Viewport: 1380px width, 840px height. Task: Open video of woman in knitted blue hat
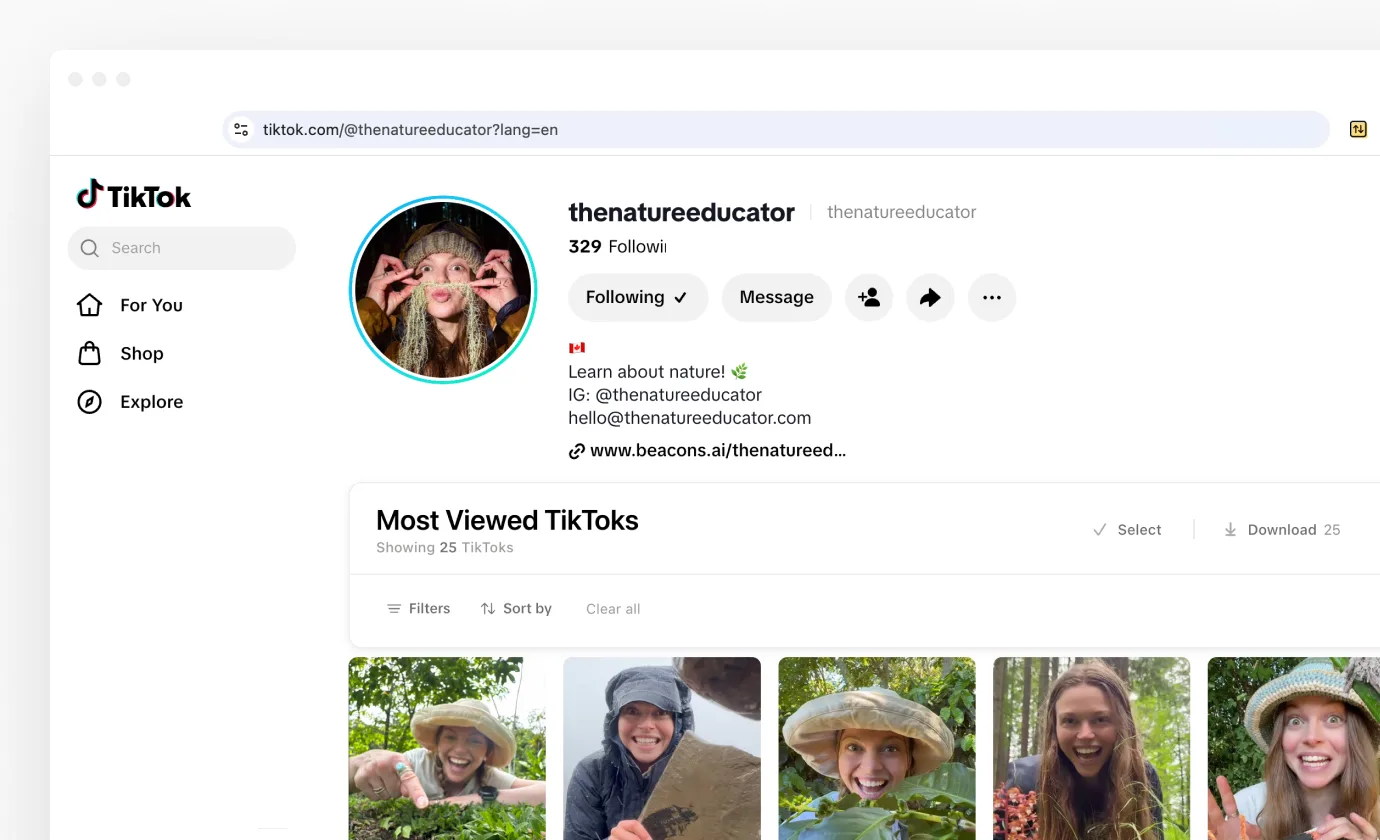pos(1294,748)
